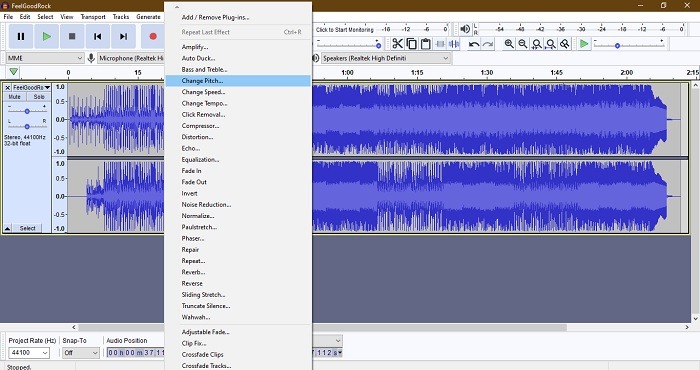Image resolution: width=700 pixels, height=370 pixels.
Task: Click the Audio Position time field
Action: (136, 353)
